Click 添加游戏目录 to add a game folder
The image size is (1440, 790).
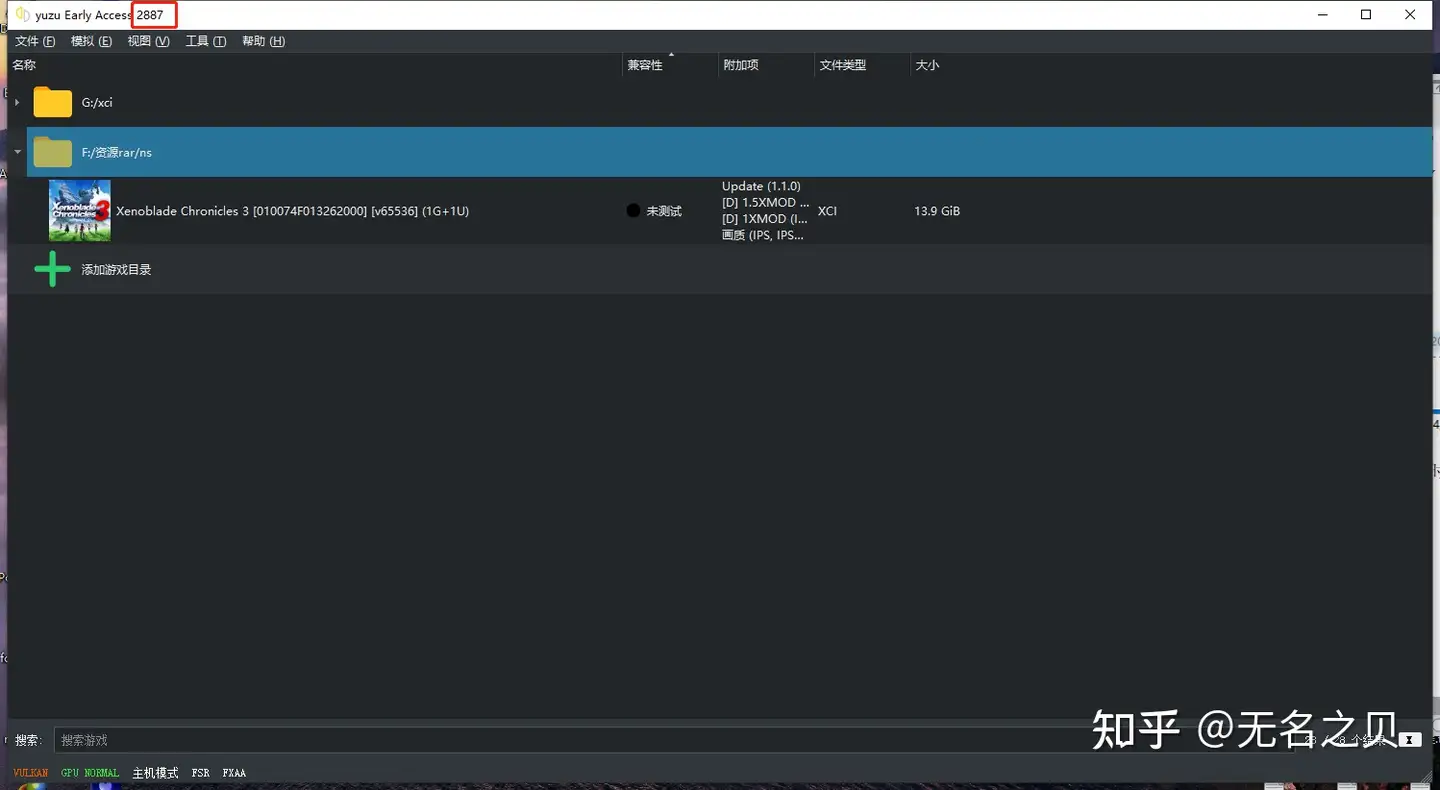click(x=116, y=270)
